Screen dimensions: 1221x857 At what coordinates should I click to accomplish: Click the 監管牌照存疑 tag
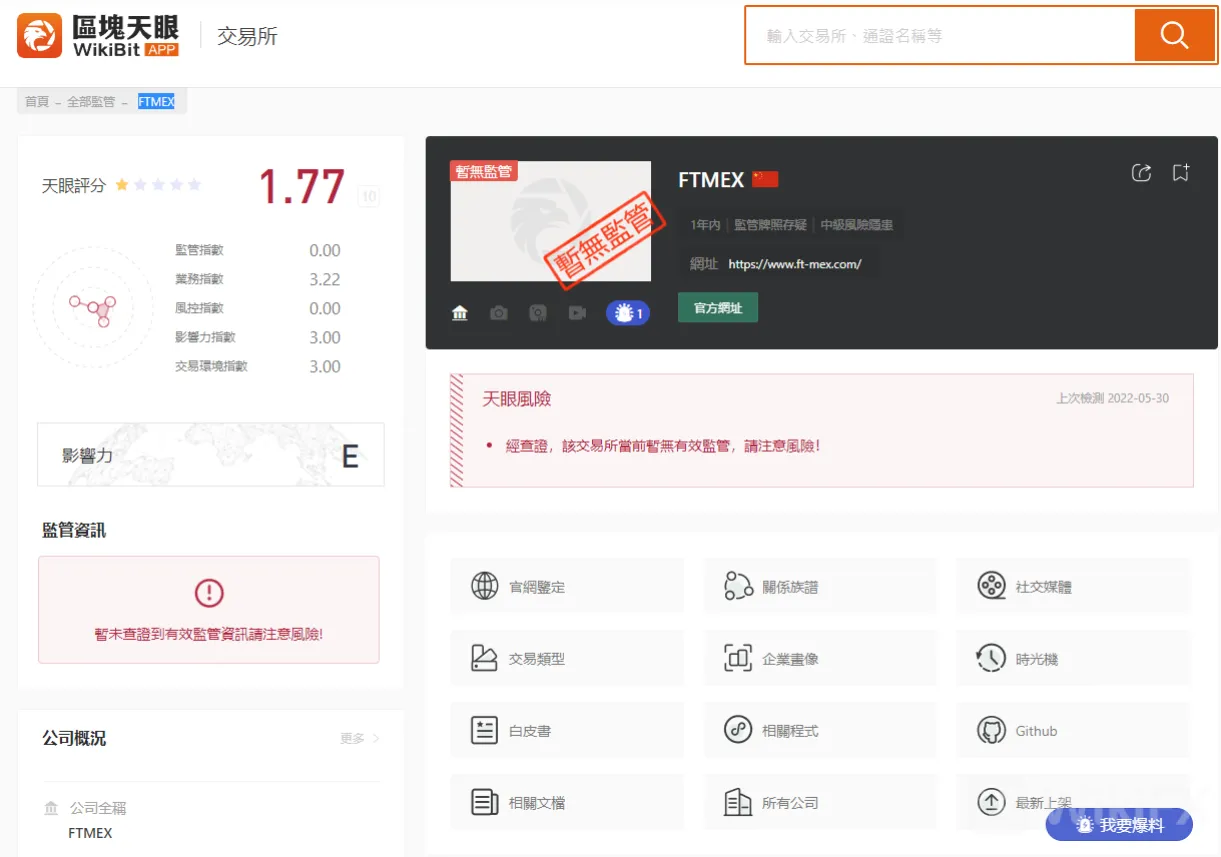click(770, 225)
